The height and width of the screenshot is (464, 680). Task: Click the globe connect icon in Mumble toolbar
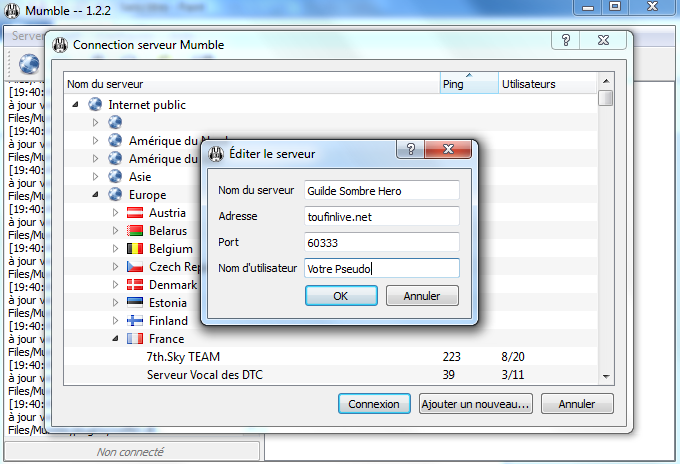(29, 64)
